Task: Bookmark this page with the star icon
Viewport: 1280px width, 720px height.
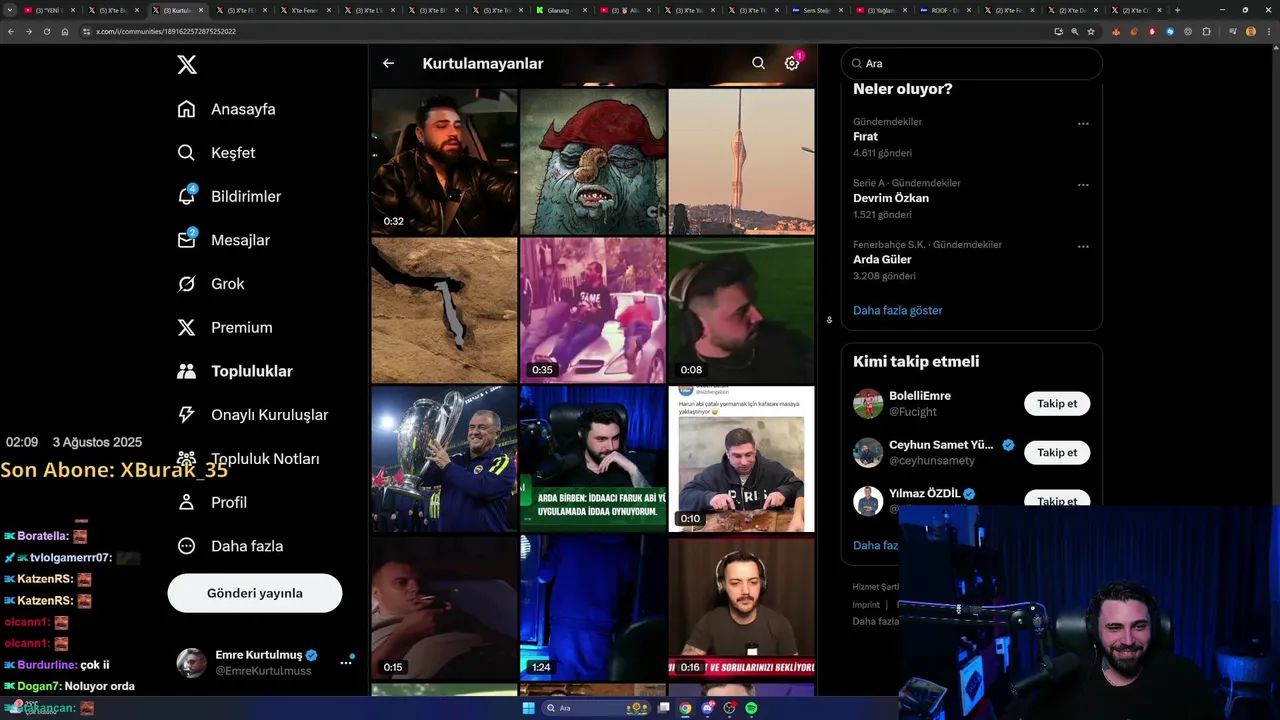Action: coord(1091,31)
